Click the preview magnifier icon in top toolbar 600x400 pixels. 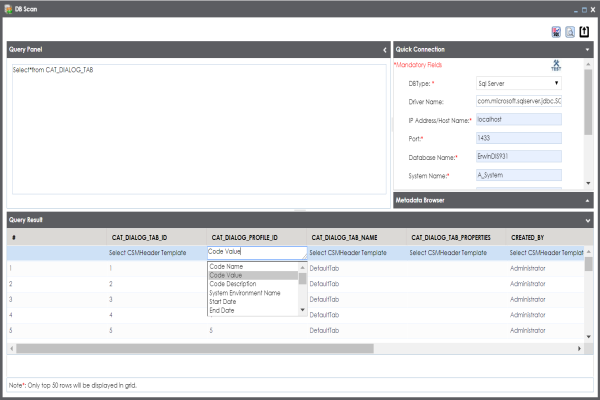point(569,31)
